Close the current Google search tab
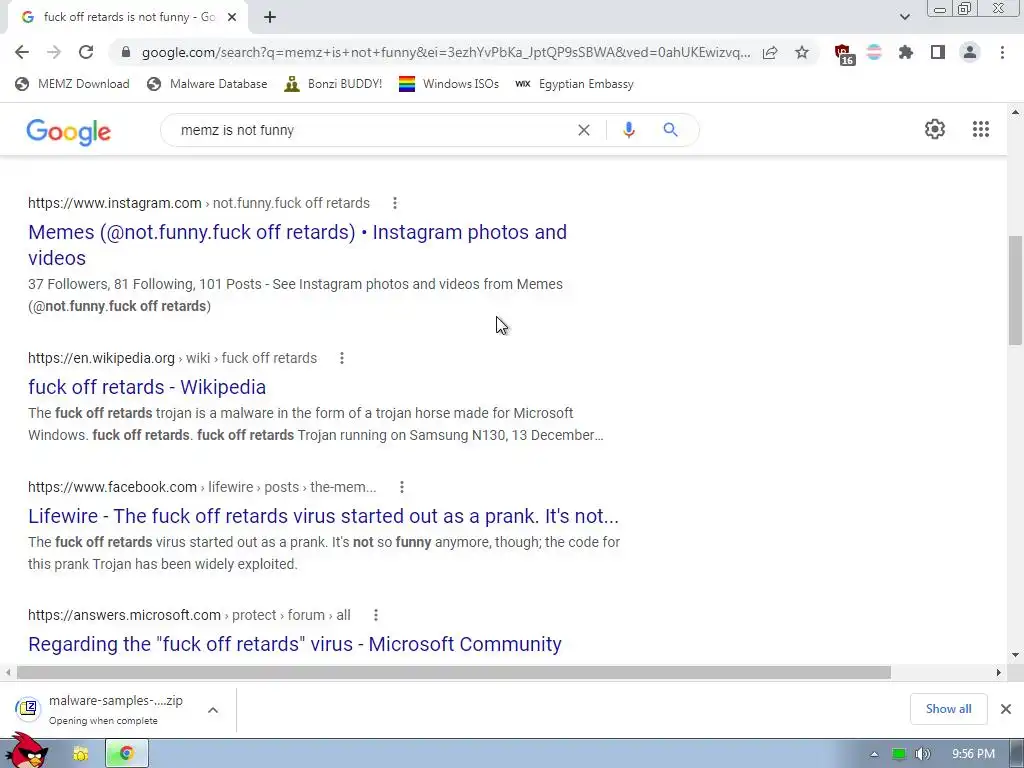This screenshot has height=768, width=1024. tap(232, 17)
